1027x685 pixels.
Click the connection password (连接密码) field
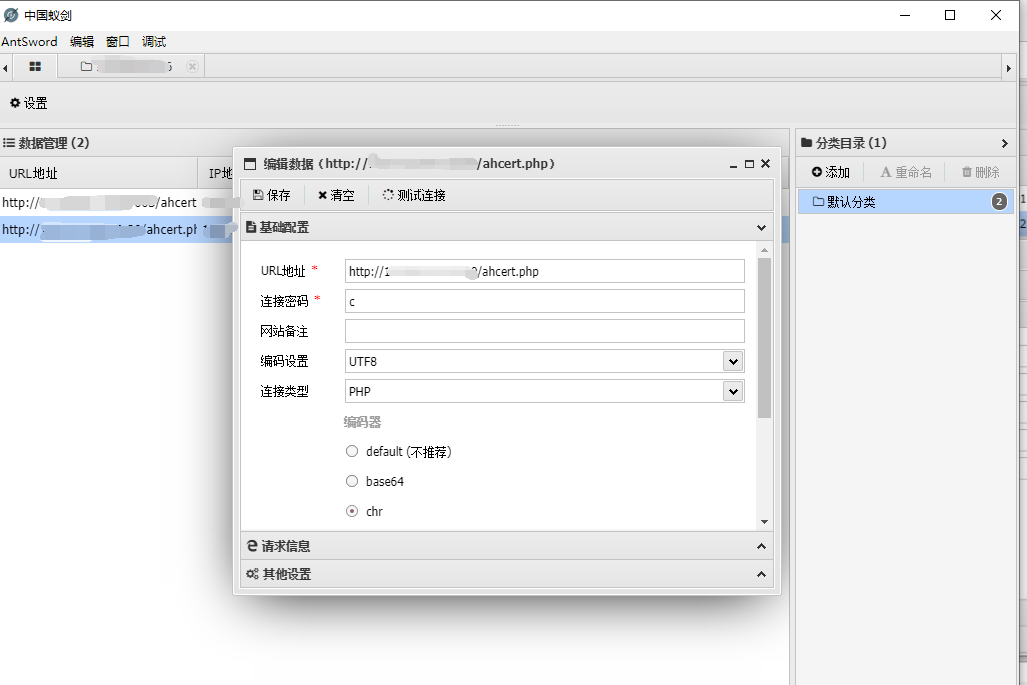pyautogui.click(x=544, y=302)
